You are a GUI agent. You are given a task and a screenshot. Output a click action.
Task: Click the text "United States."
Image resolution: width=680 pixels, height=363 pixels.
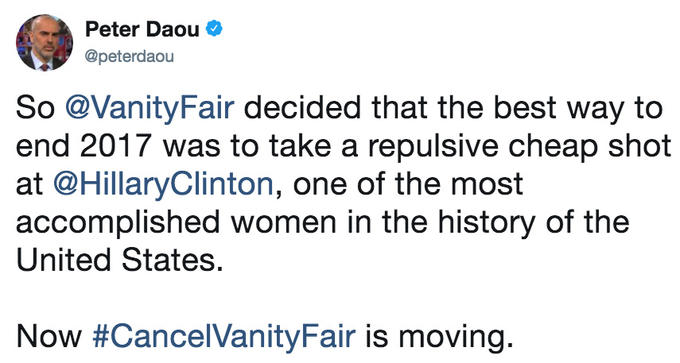(x=120, y=260)
